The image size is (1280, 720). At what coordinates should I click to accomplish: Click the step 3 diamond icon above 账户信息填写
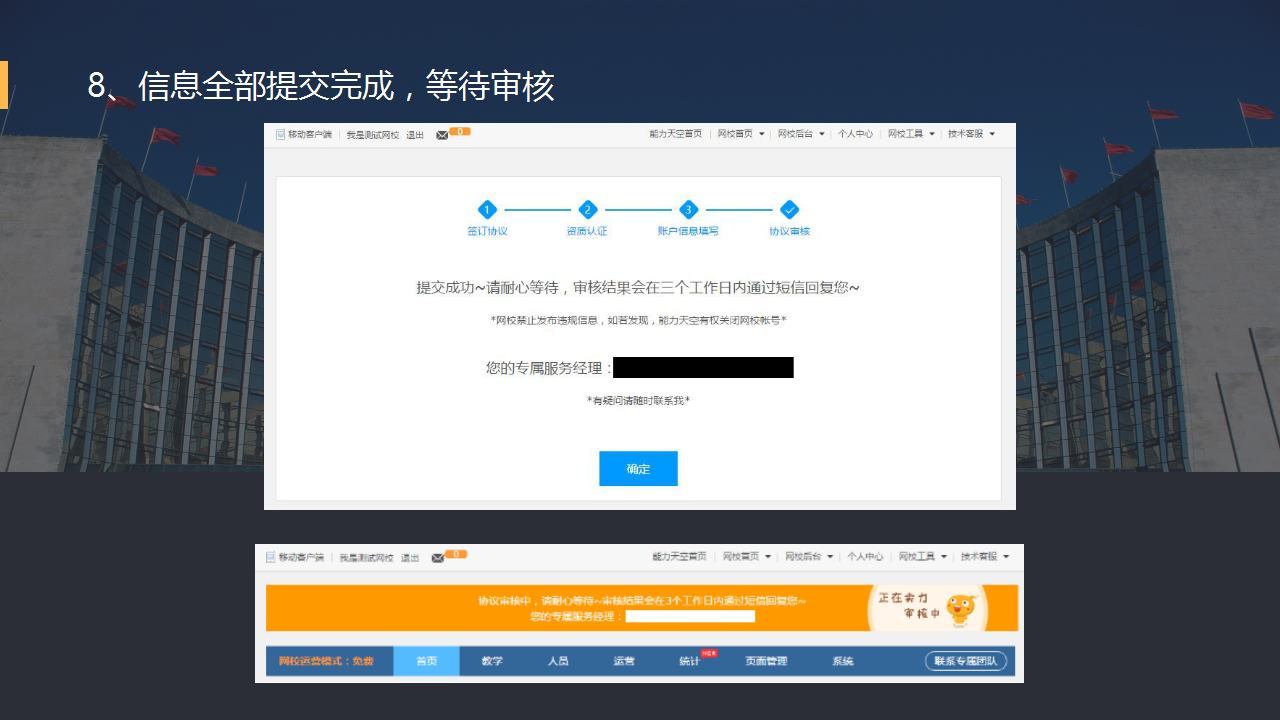point(688,209)
